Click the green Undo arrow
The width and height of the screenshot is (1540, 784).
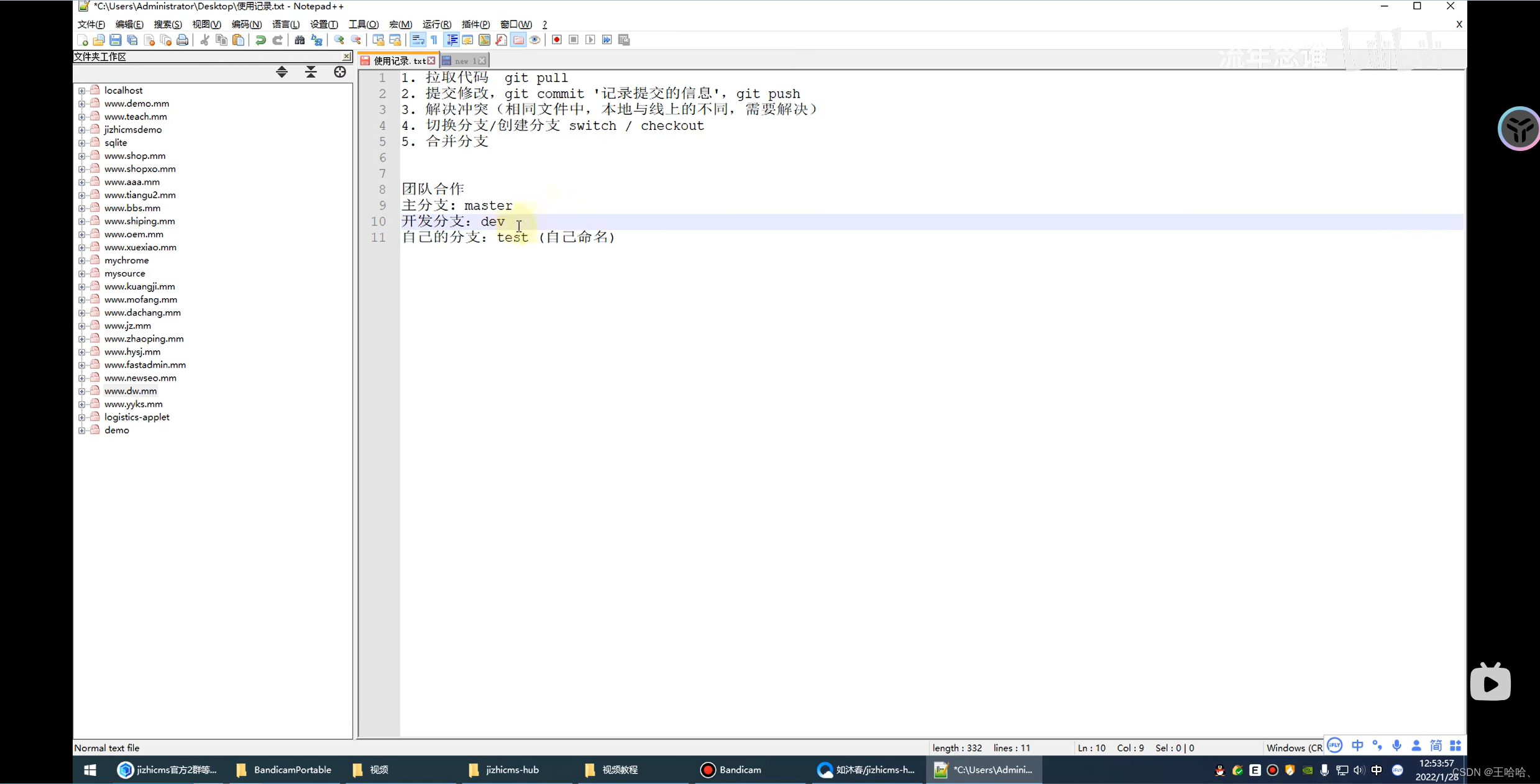pos(260,40)
